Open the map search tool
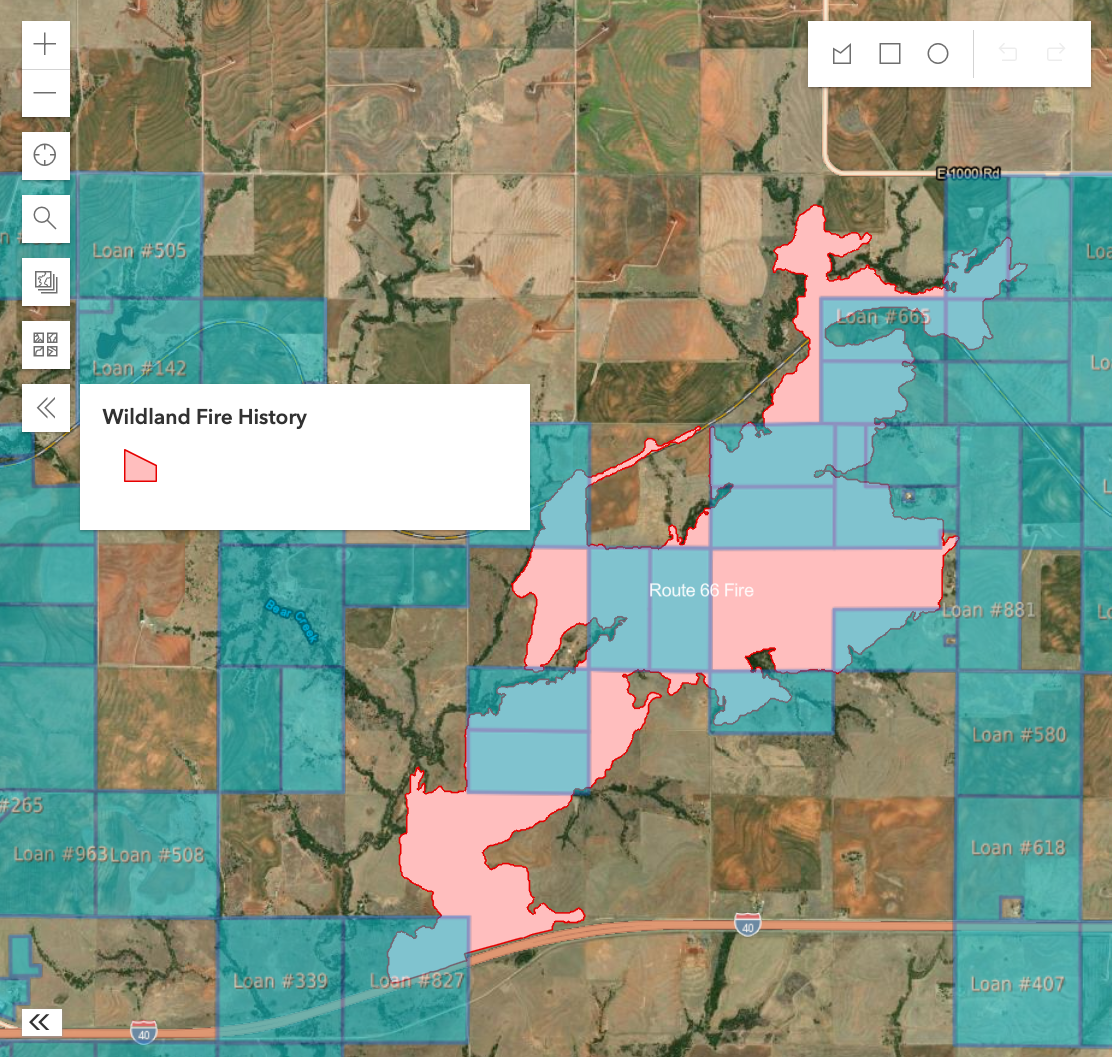Viewport: 1112px width, 1057px height. (46, 218)
